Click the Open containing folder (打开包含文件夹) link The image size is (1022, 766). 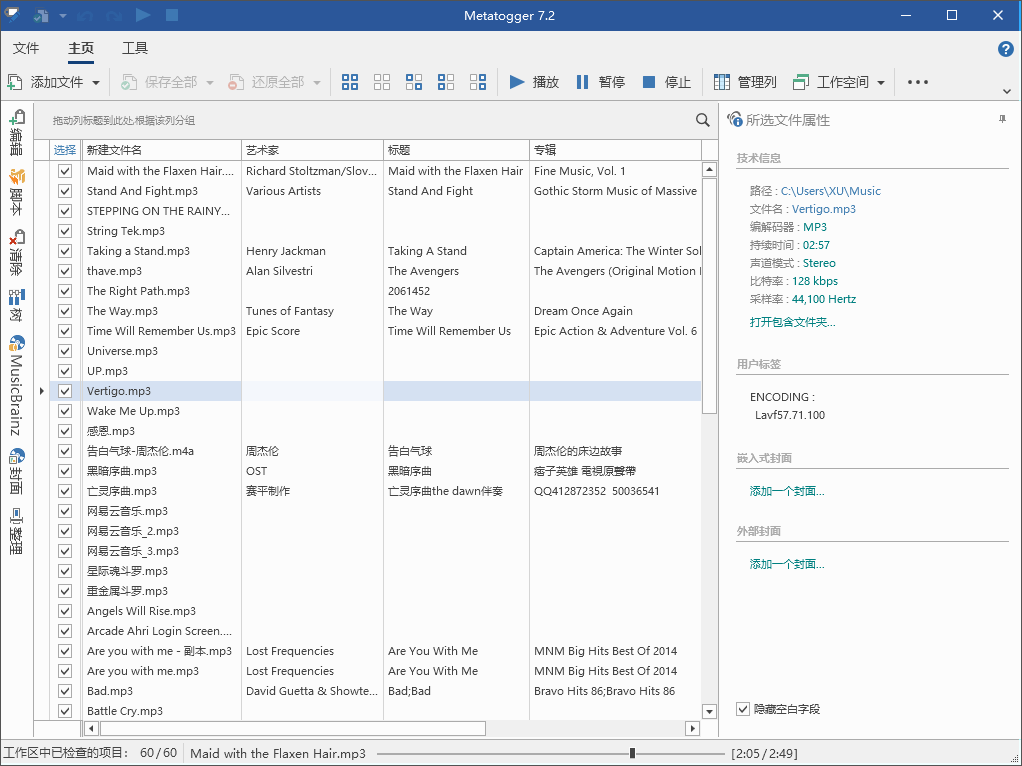(792, 322)
